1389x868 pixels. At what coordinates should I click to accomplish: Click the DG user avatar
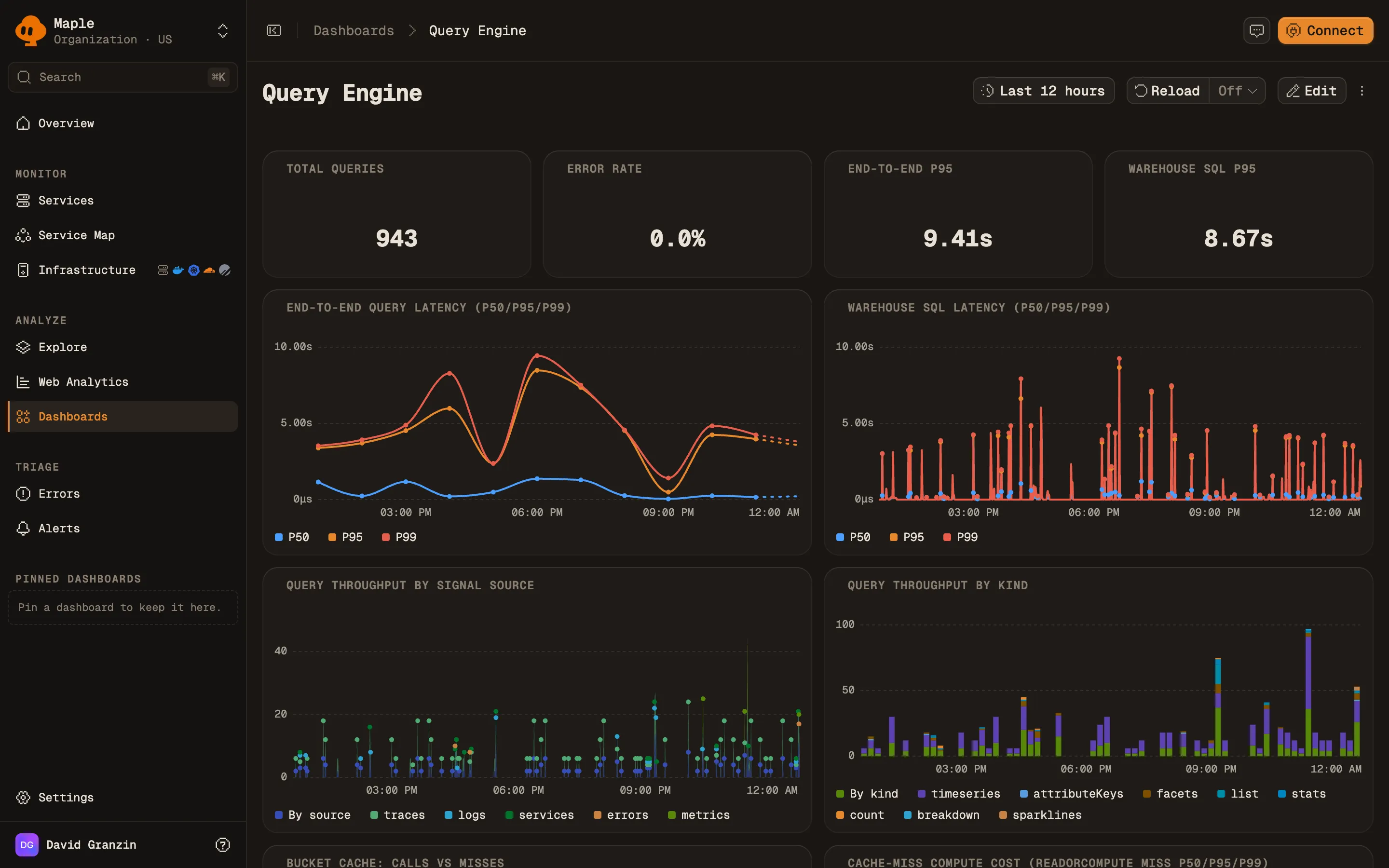point(27,844)
